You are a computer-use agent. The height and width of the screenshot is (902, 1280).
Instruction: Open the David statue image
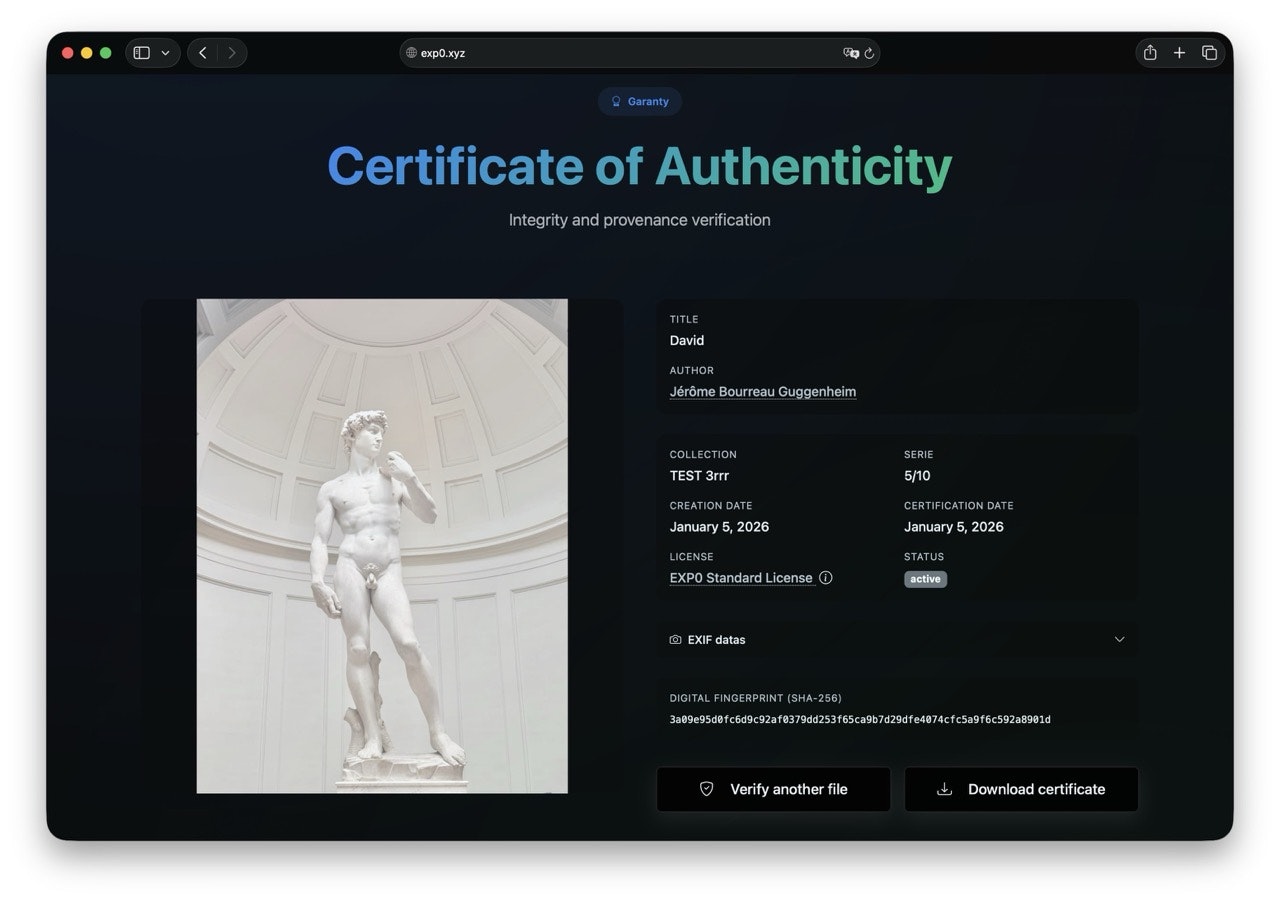[x=382, y=546]
